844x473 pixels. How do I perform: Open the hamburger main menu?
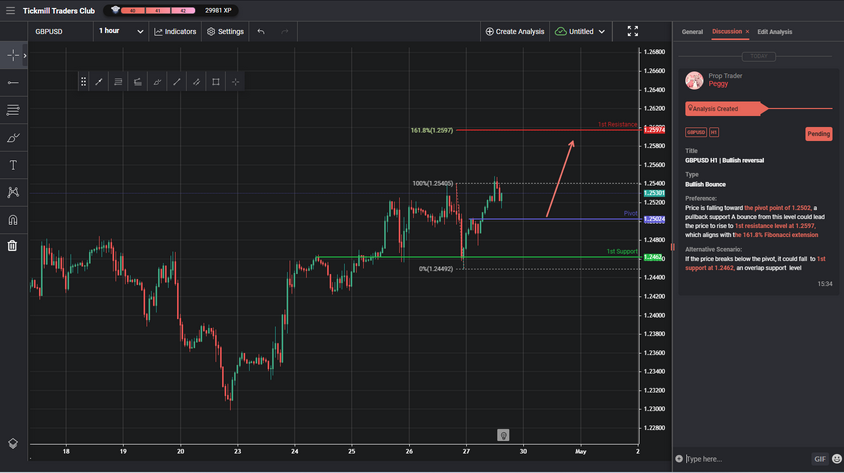tap(10, 10)
